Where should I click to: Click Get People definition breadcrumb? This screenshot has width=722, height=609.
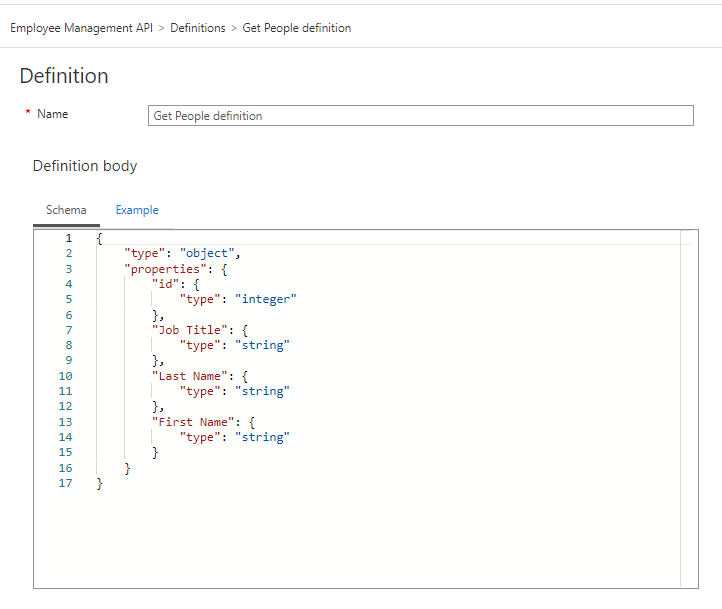[297, 28]
